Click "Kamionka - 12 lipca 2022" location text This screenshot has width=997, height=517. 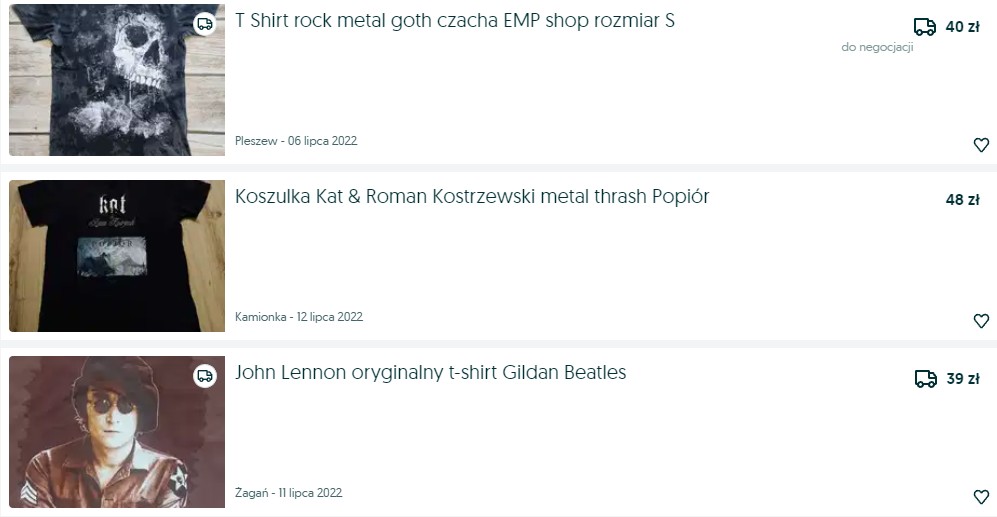[298, 317]
